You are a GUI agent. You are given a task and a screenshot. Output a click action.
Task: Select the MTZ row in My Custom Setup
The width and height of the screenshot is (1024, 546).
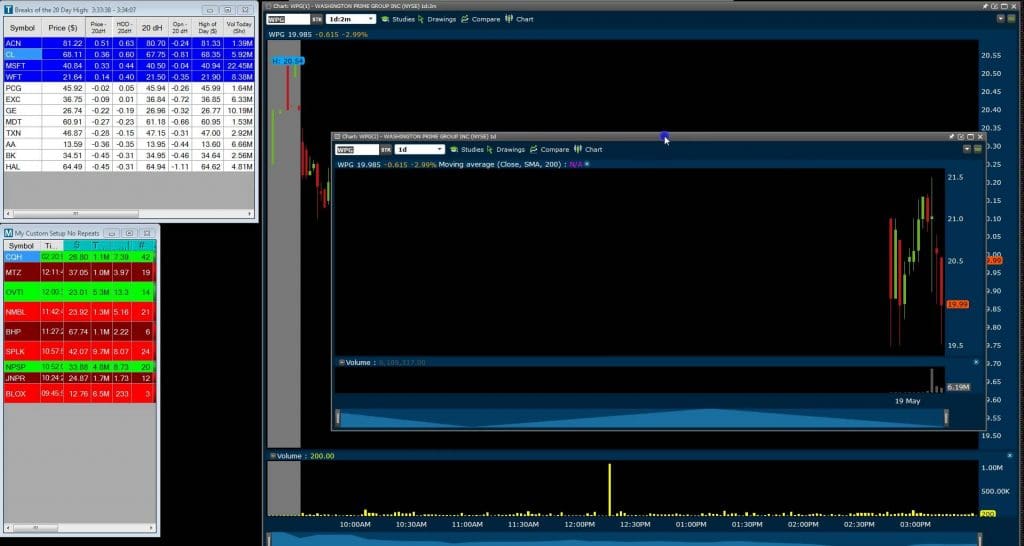pos(80,272)
